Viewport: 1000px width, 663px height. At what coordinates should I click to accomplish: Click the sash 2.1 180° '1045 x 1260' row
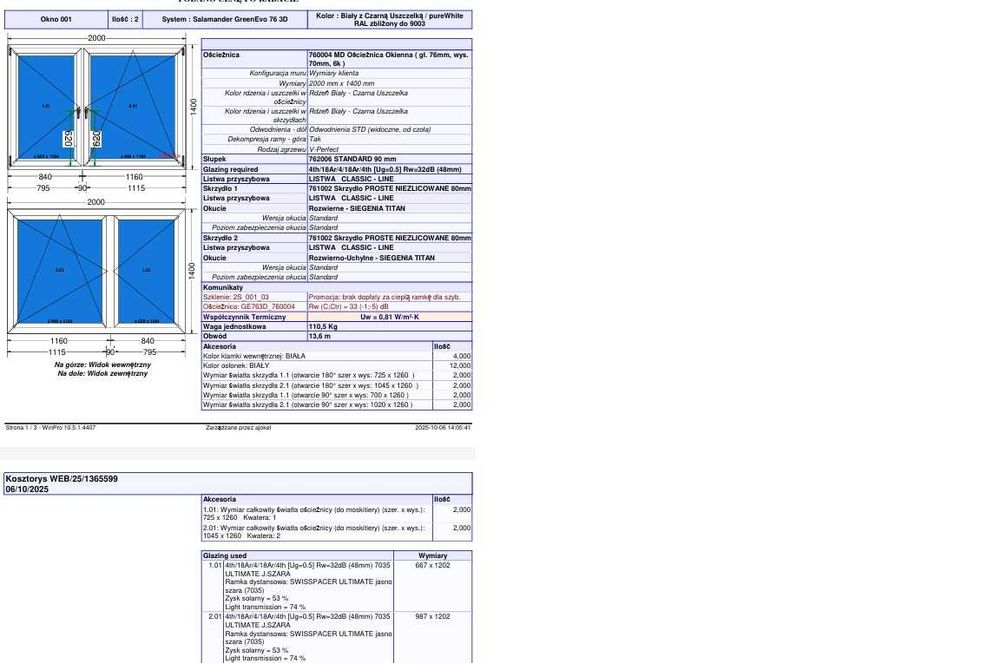point(317,386)
